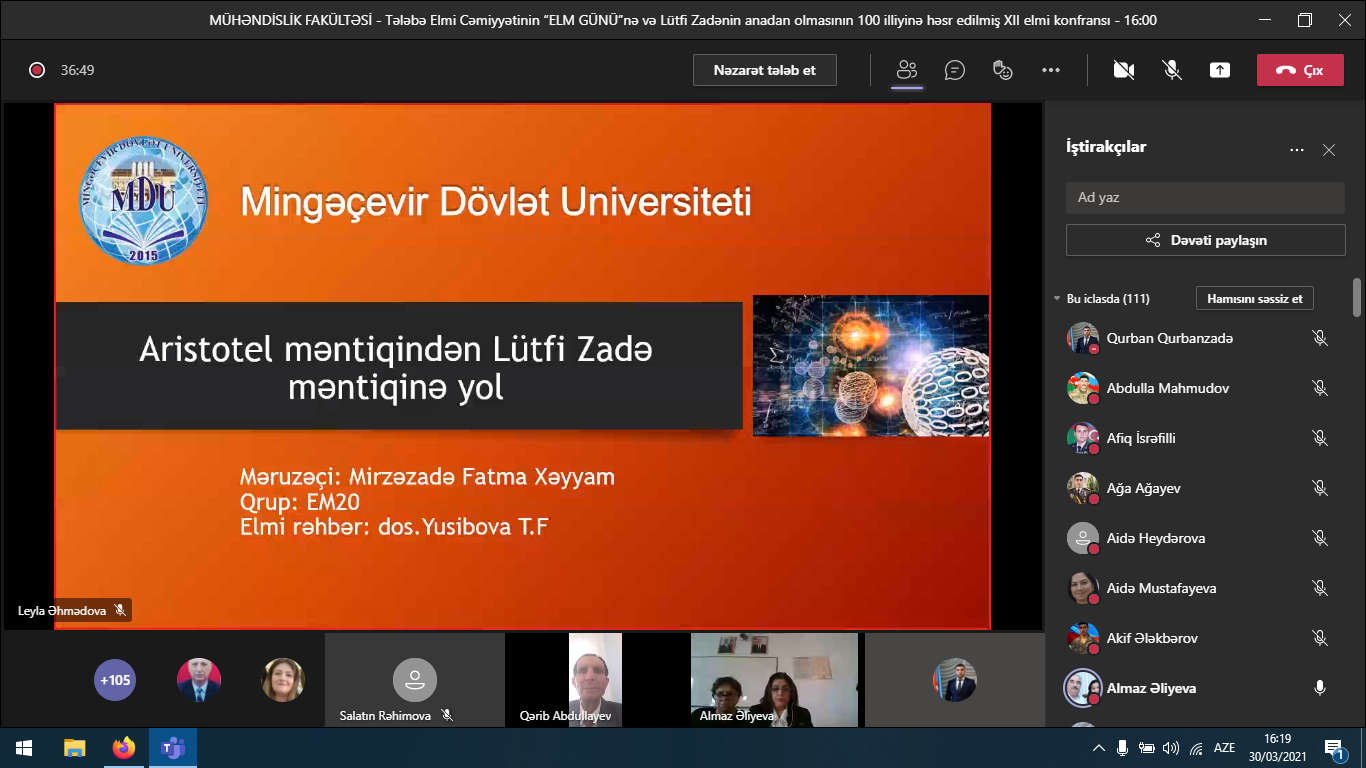Close the İştirakçılar panel
Image resolution: width=1366 pixels, height=768 pixels.
1329,150
